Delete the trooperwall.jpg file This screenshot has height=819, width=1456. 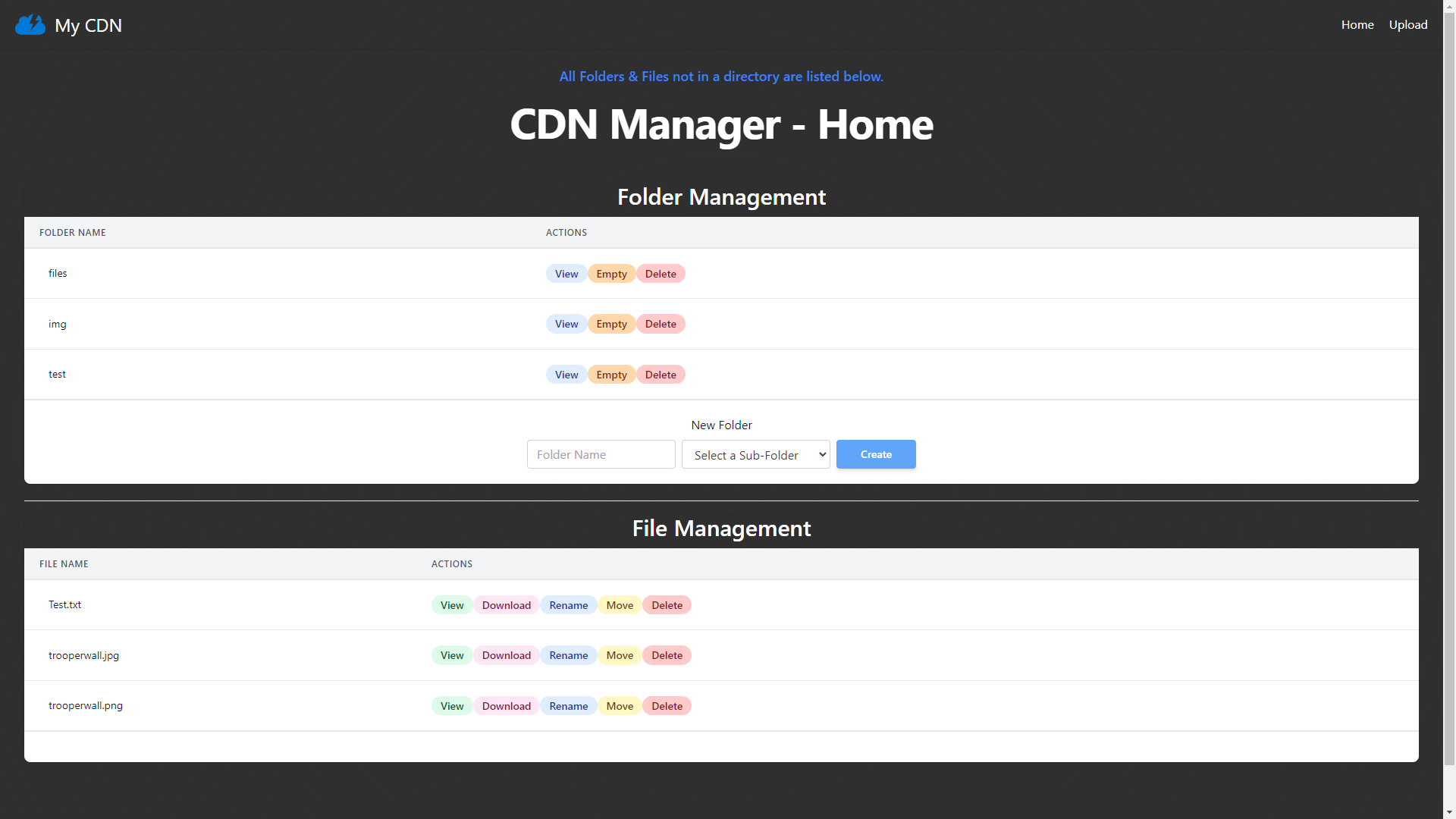click(x=667, y=655)
